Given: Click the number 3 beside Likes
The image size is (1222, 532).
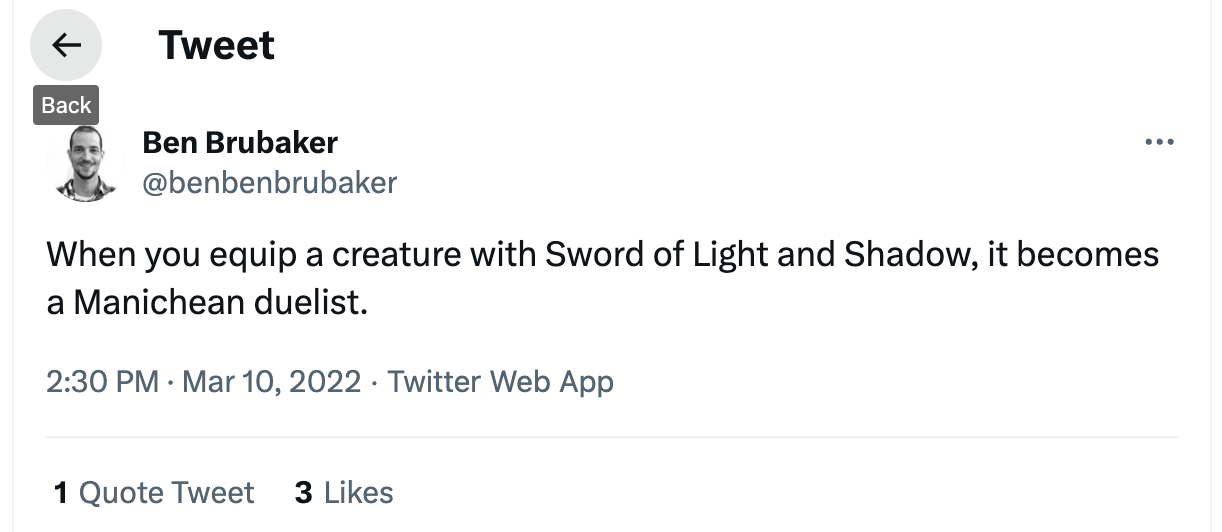Looking at the screenshot, I should (304, 492).
